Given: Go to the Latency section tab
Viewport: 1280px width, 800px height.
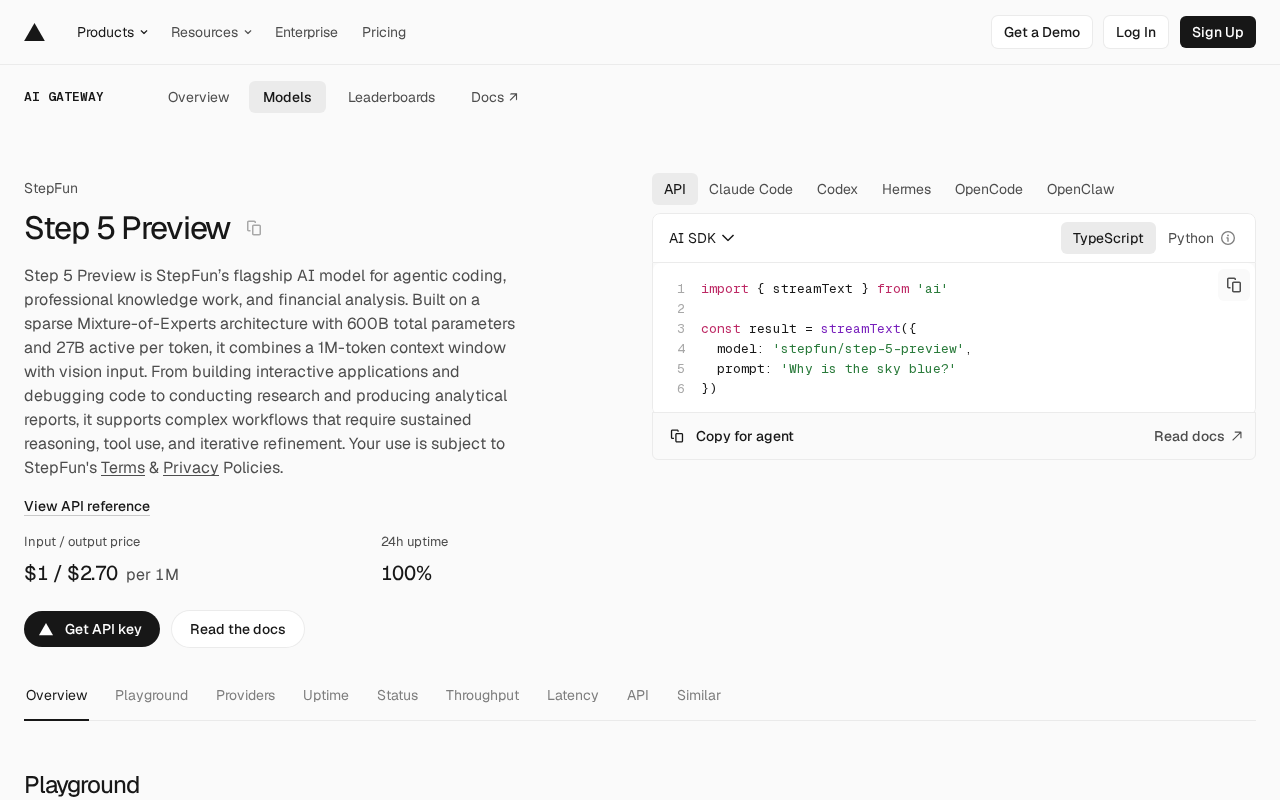Looking at the screenshot, I should tap(573, 695).
